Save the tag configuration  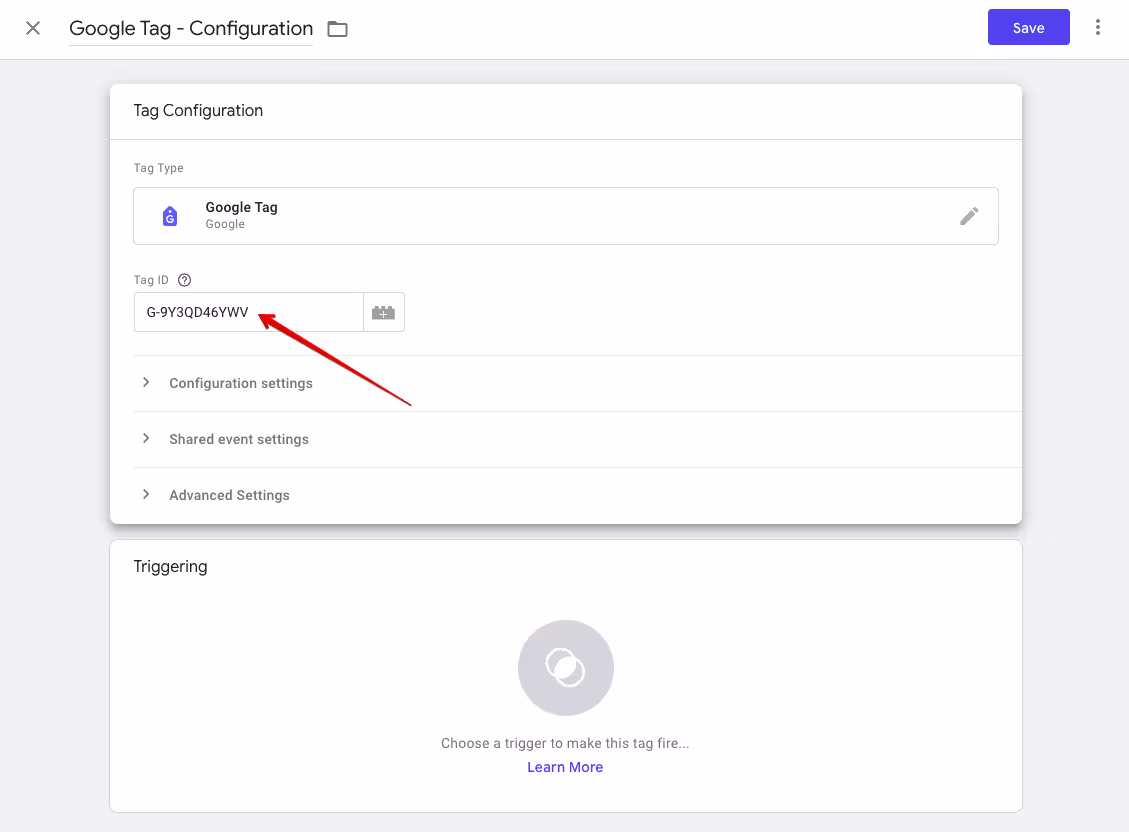[x=1028, y=27]
